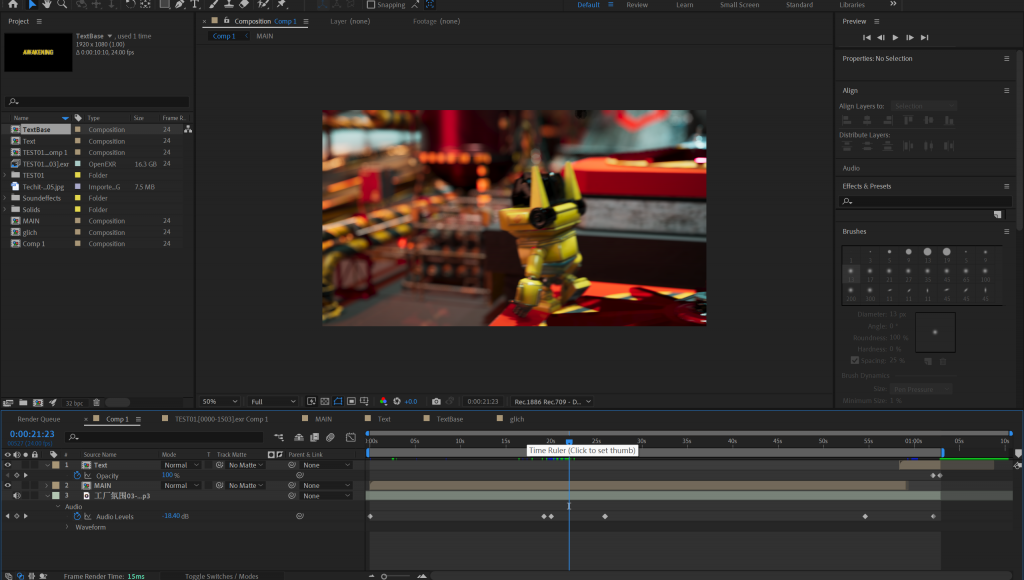Select the Hand tool

click(x=46, y=4)
